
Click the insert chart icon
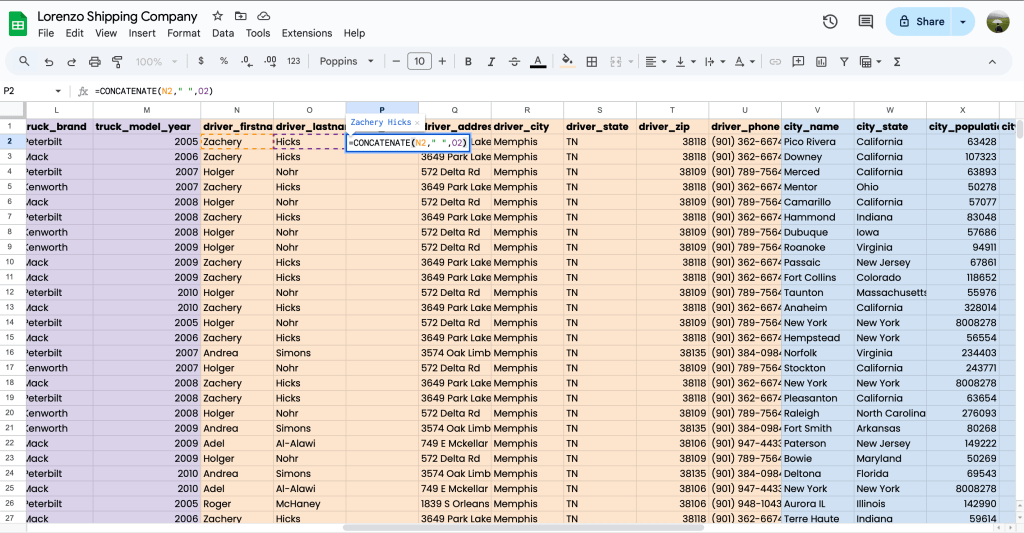[821, 62]
